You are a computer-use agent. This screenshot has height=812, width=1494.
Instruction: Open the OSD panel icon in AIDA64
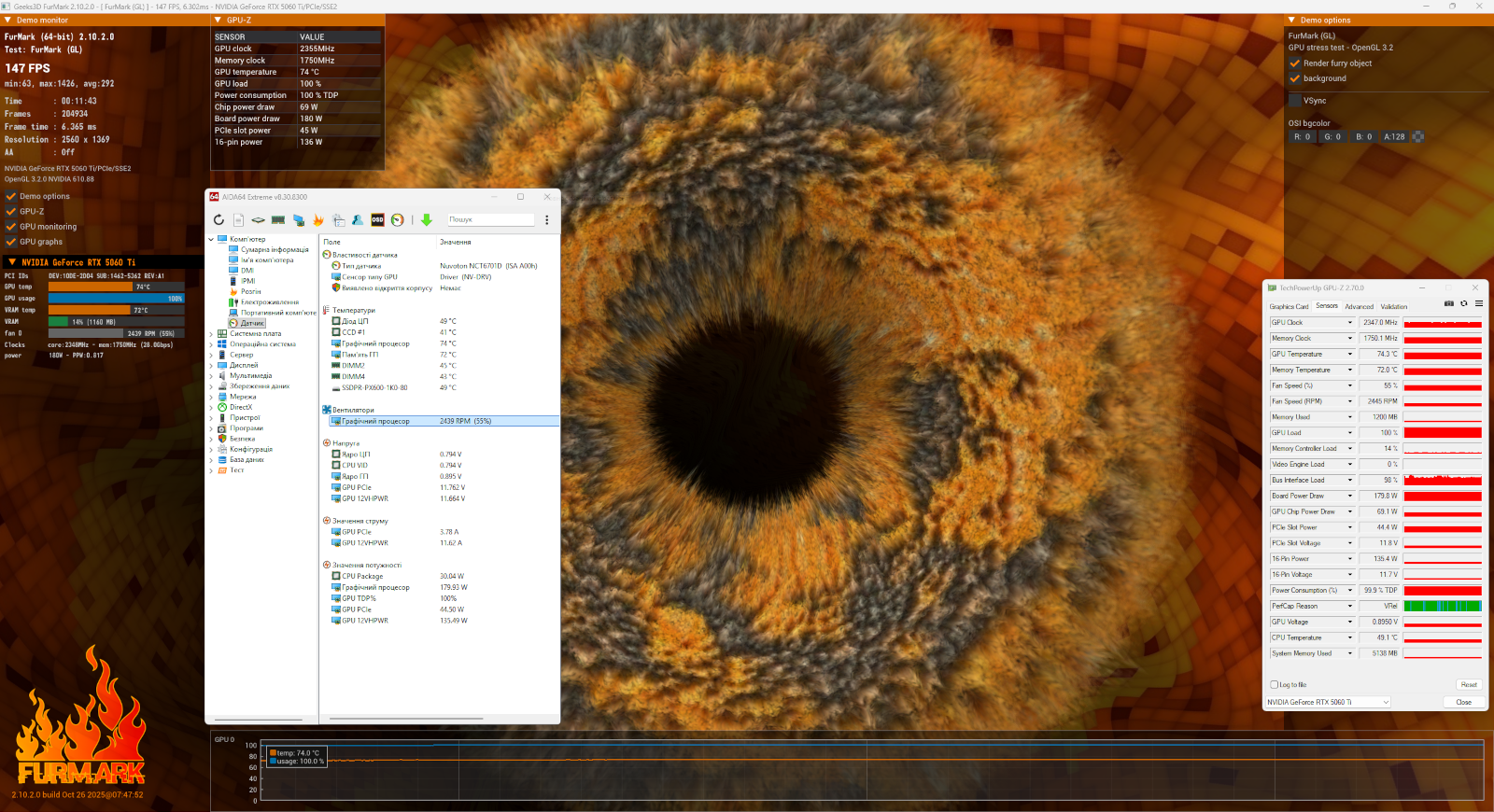point(377,220)
